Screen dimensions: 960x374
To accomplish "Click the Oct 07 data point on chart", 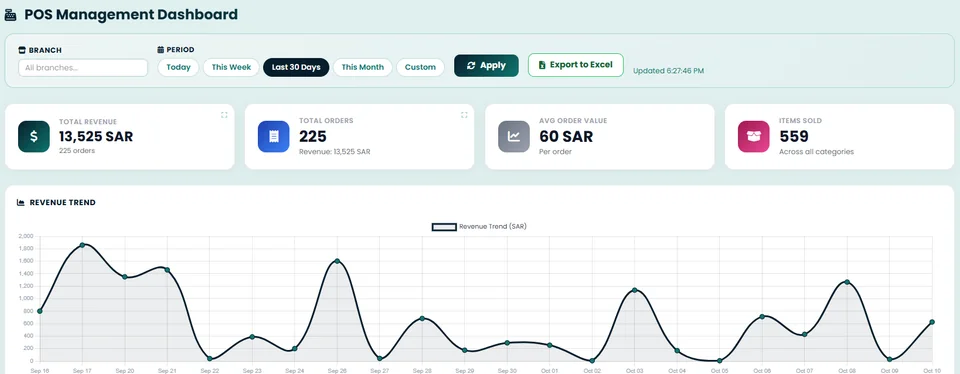I will tap(804, 334).
